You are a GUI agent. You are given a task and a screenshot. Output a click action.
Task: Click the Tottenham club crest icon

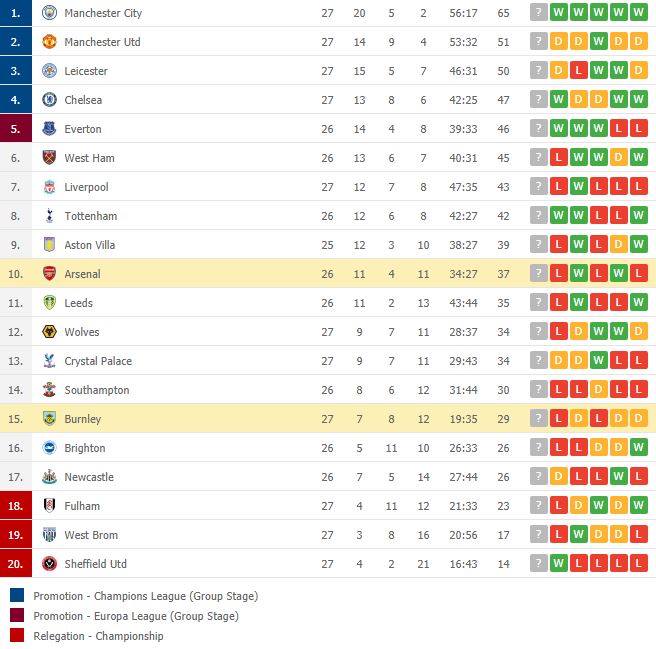click(x=49, y=216)
